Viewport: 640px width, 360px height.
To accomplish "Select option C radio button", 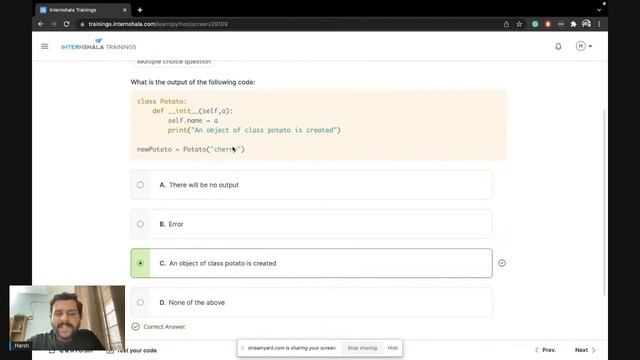I will click(x=140, y=263).
